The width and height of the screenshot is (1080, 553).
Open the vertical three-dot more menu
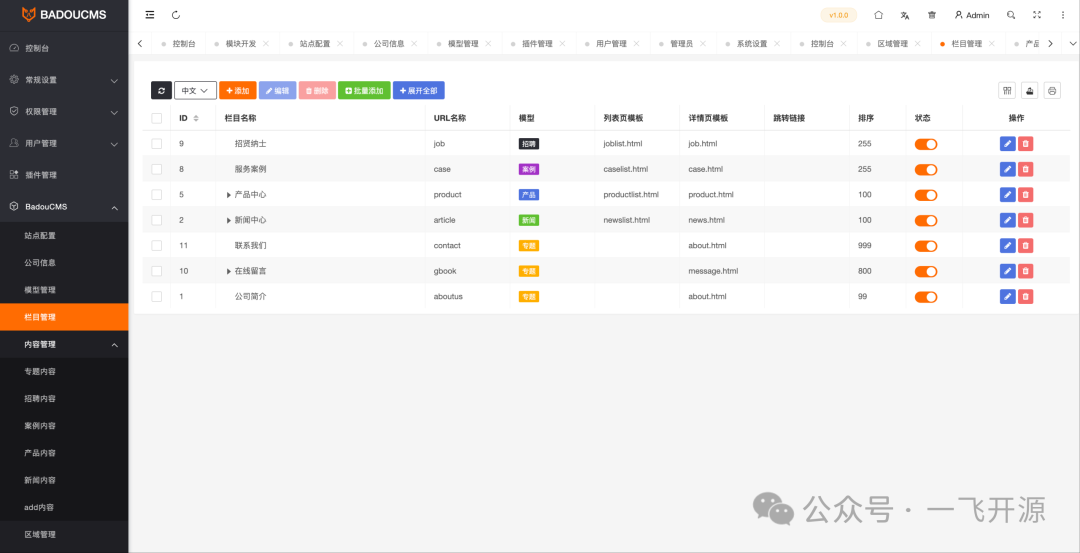1063,15
